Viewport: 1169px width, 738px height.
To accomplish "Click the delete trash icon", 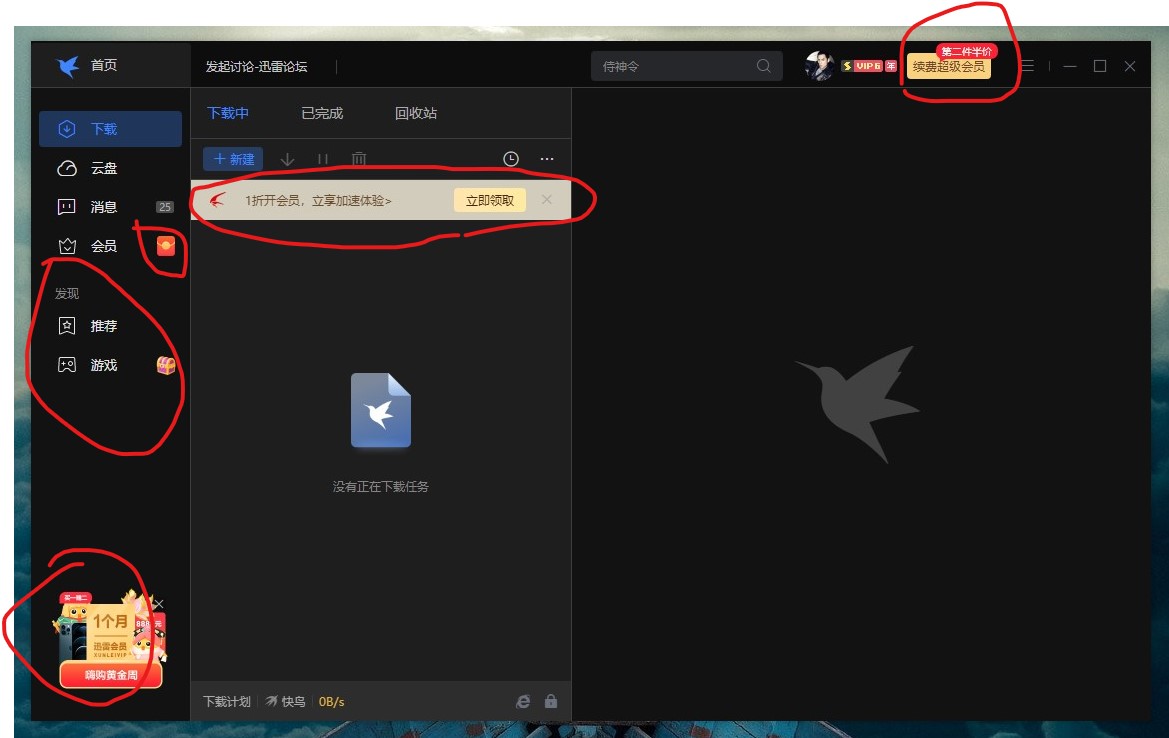I will [x=359, y=159].
